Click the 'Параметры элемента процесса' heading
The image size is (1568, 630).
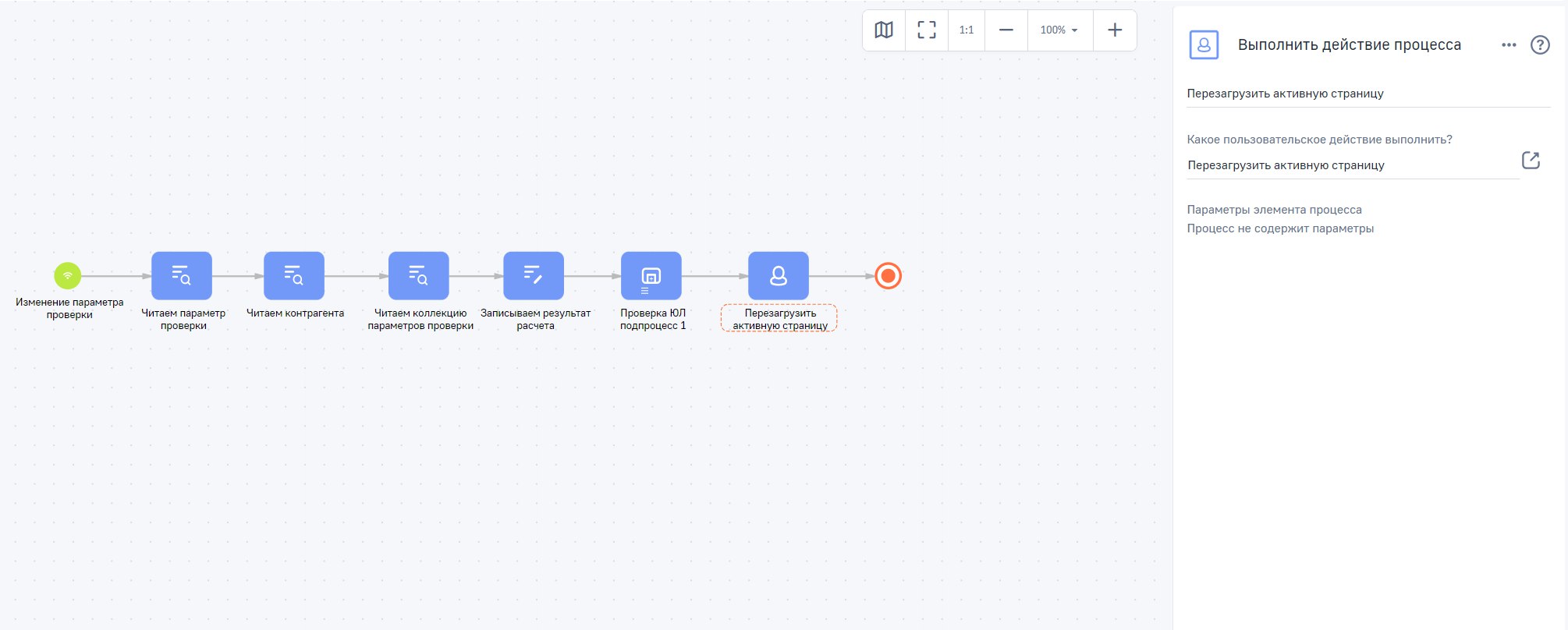pos(1274,210)
